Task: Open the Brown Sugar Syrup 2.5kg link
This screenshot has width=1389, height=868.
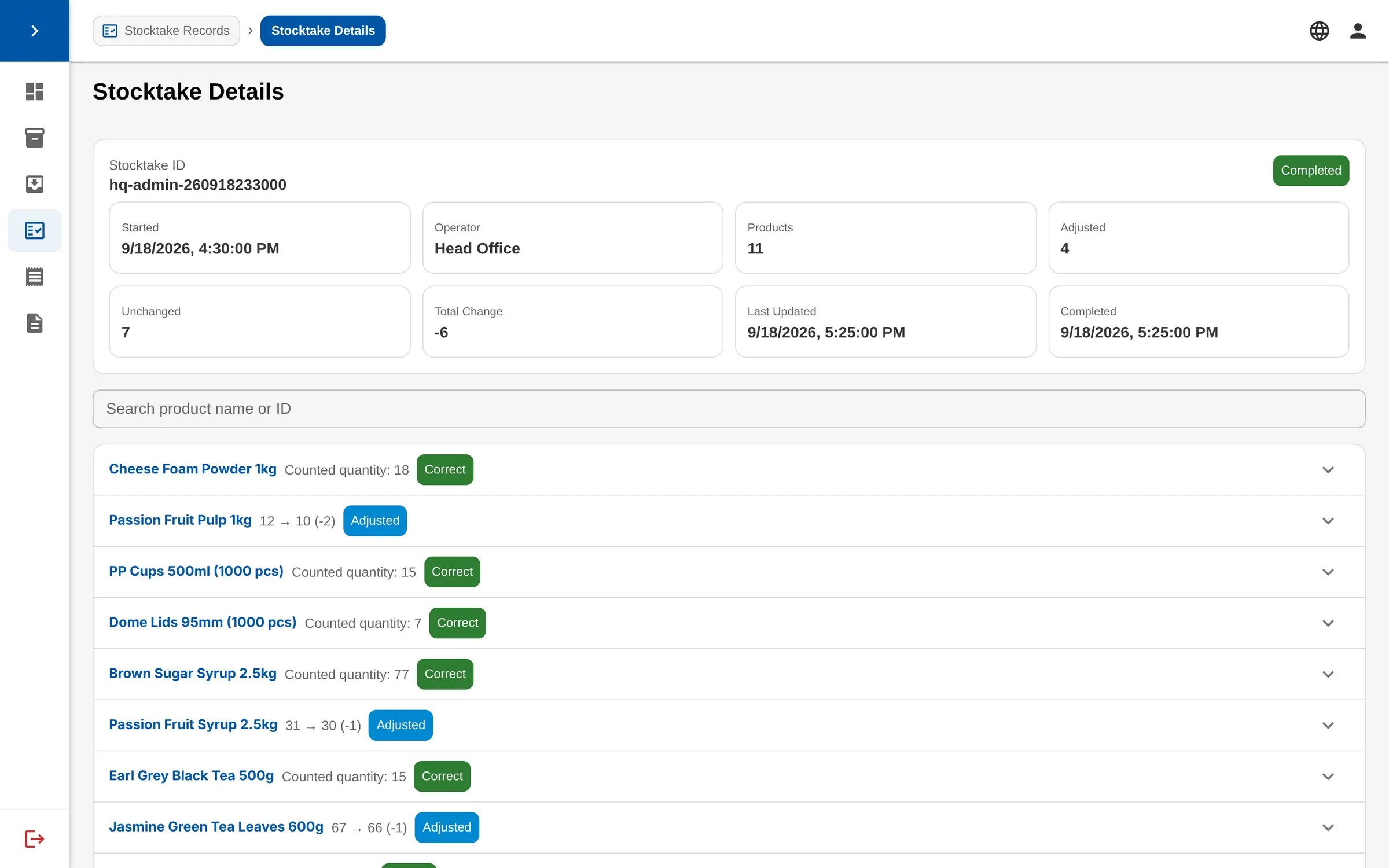Action: (x=193, y=674)
